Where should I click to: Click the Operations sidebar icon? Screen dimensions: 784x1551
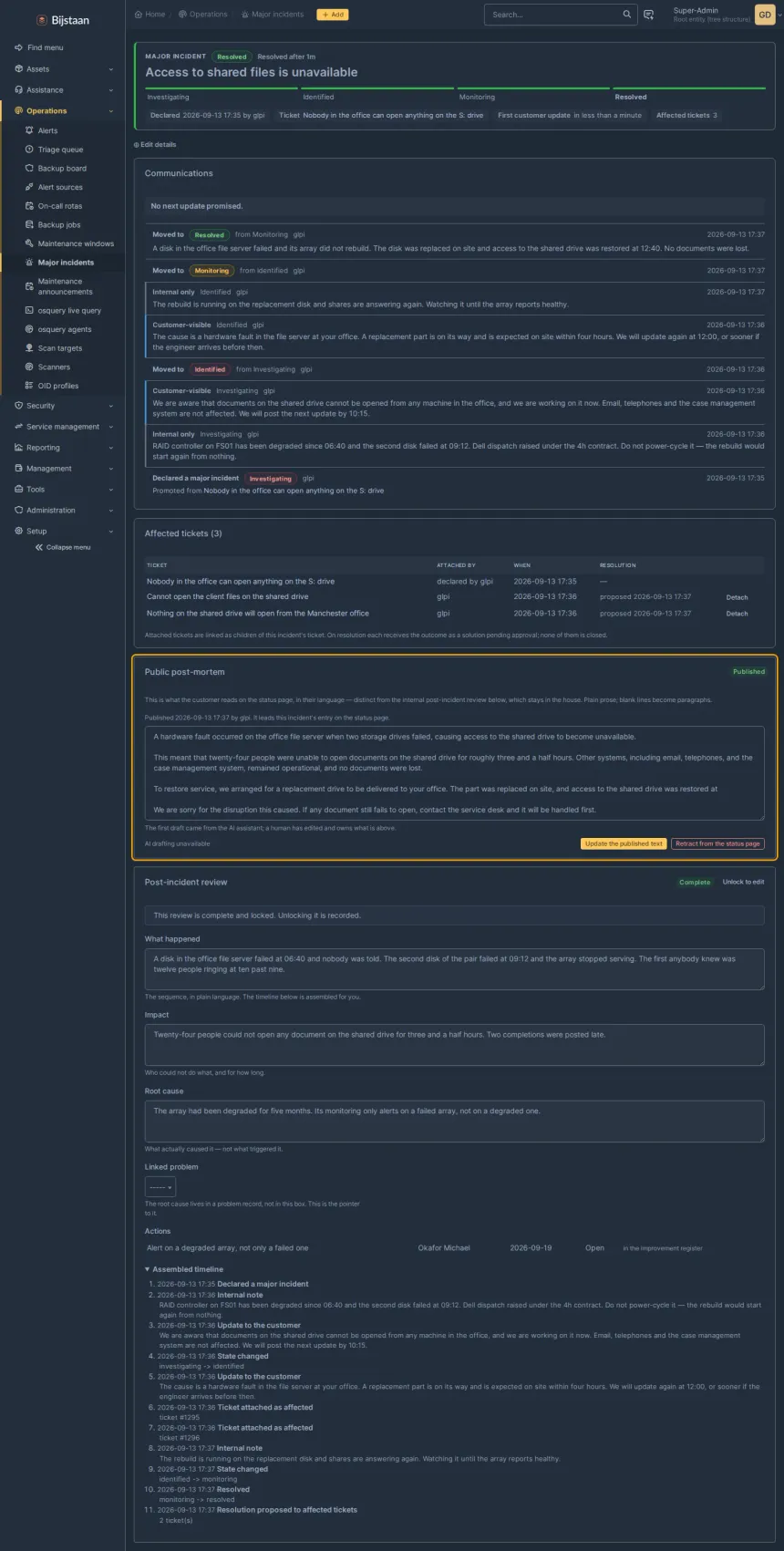19,110
